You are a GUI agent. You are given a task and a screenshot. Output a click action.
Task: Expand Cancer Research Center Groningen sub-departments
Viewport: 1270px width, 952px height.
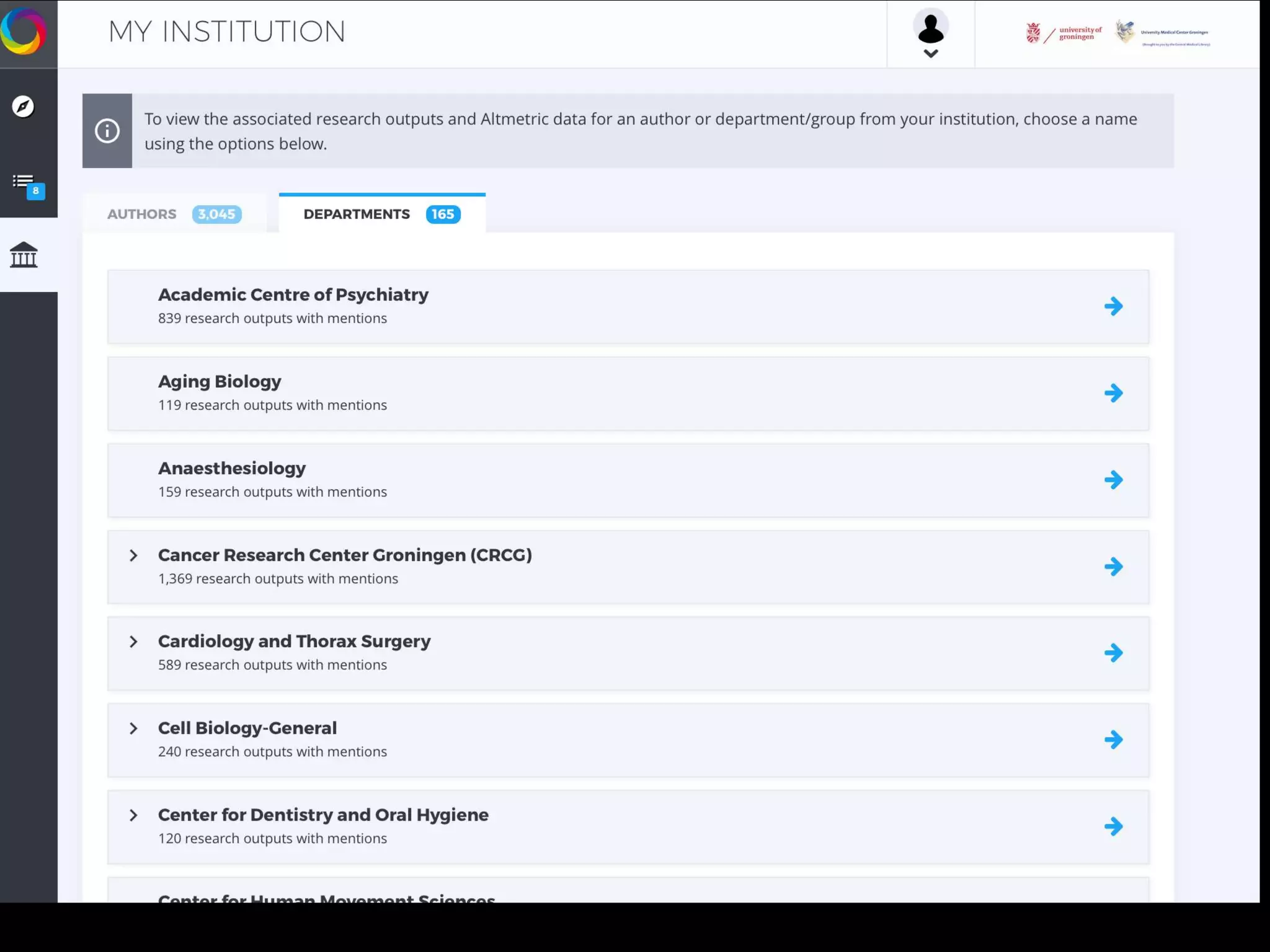tap(133, 555)
